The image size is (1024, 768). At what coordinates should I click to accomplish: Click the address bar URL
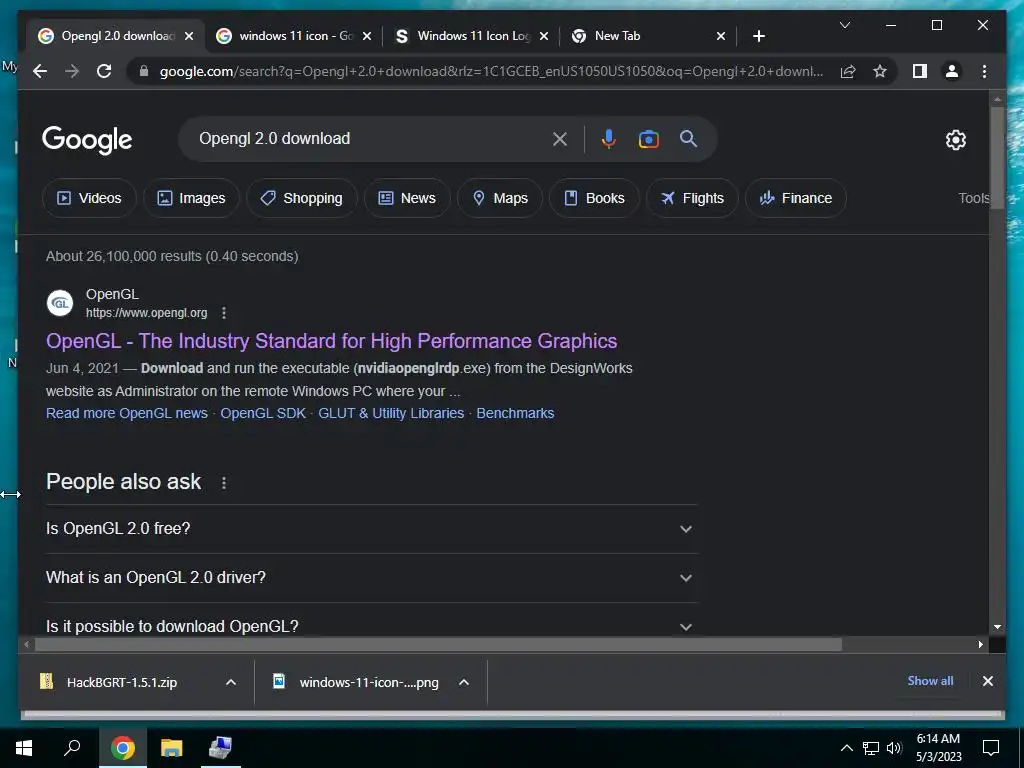[x=491, y=71]
